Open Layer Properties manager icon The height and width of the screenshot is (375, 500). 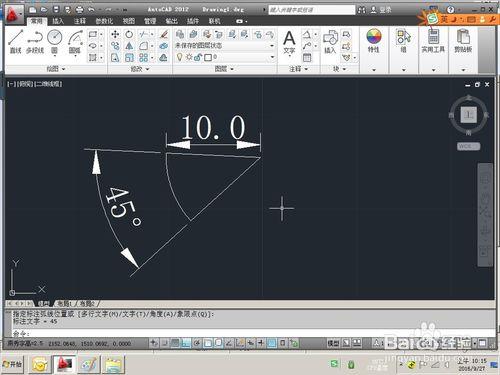click(x=180, y=34)
